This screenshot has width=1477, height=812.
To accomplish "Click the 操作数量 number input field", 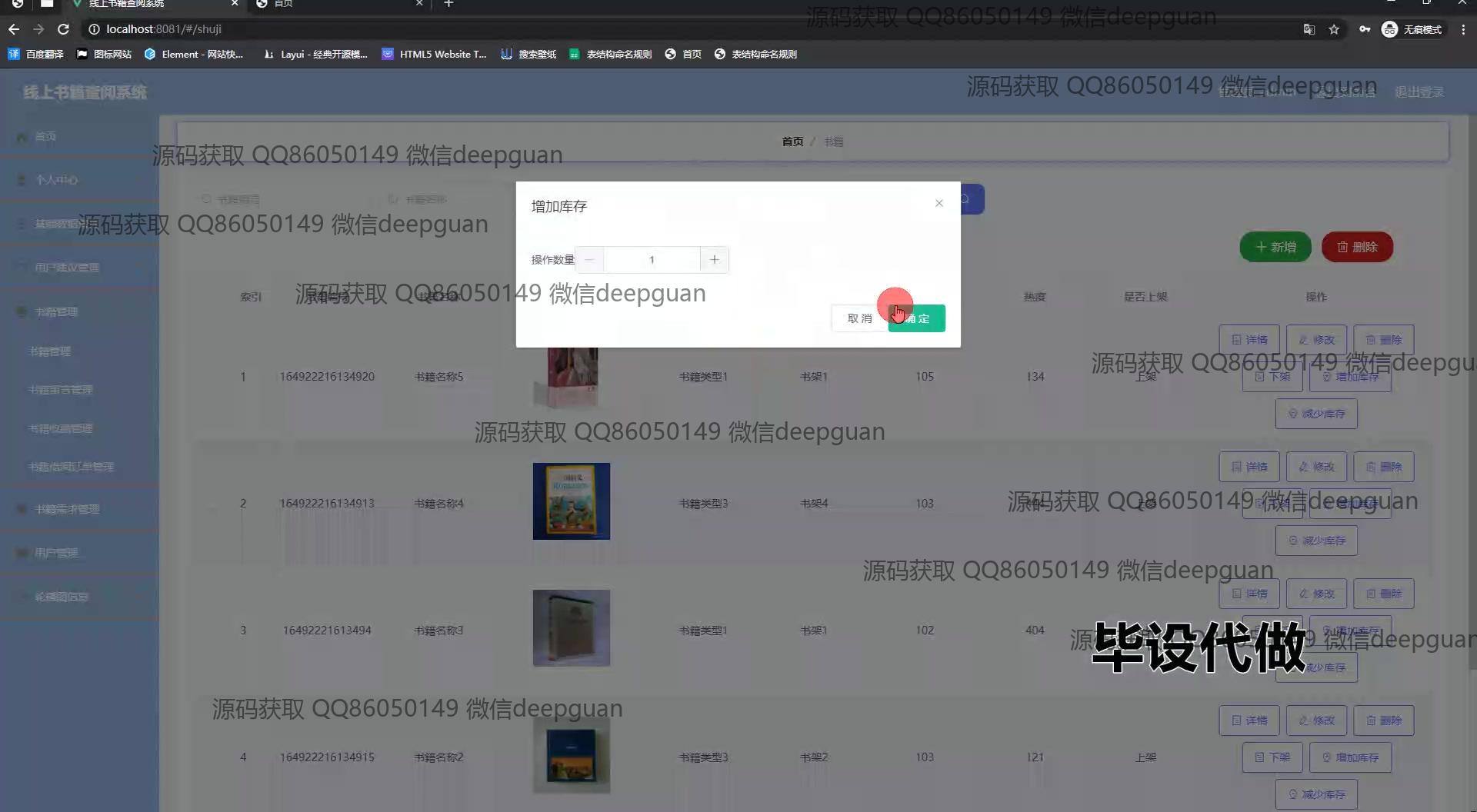I will coord(652,260).
